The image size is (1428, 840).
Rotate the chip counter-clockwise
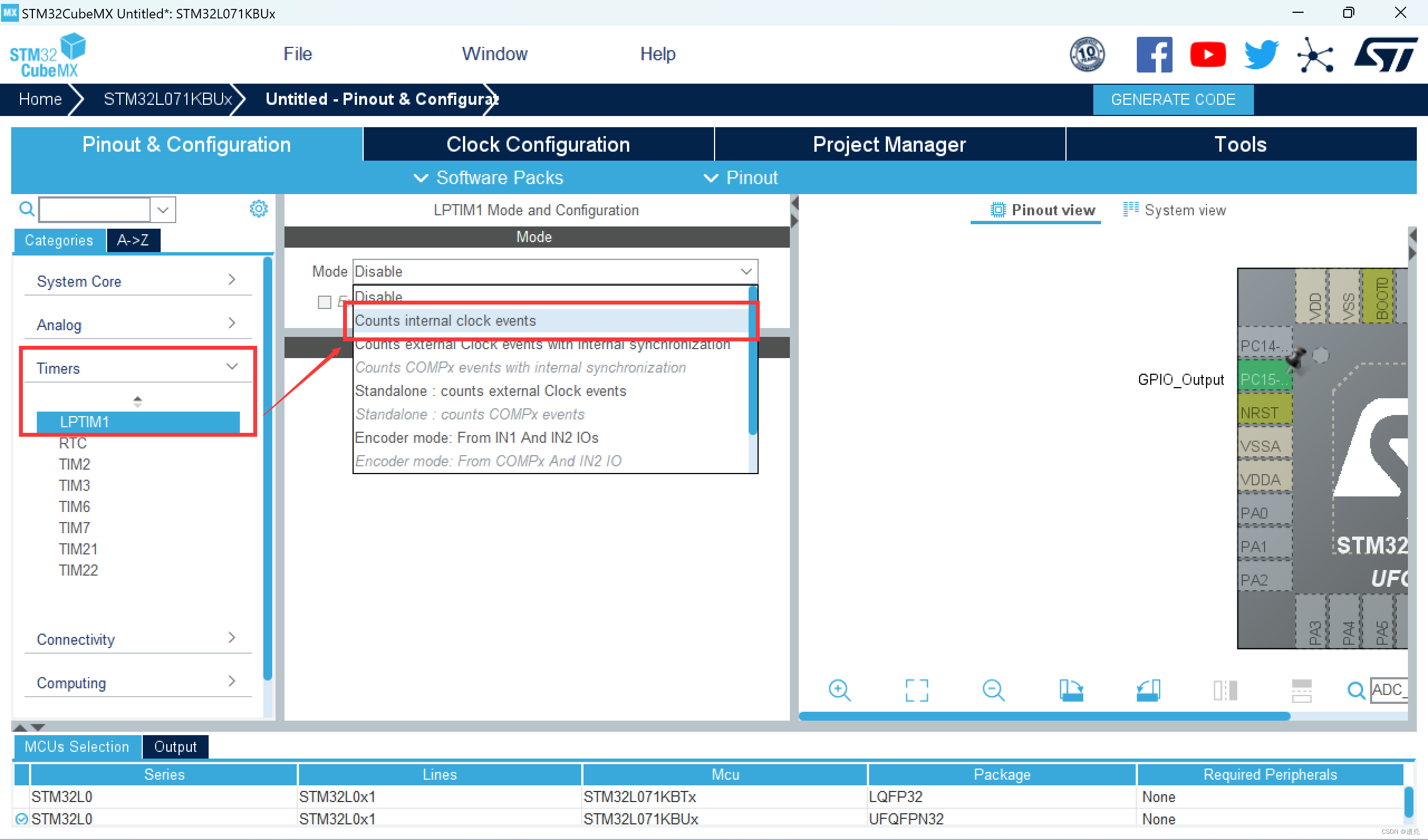tap(1148, 691)
